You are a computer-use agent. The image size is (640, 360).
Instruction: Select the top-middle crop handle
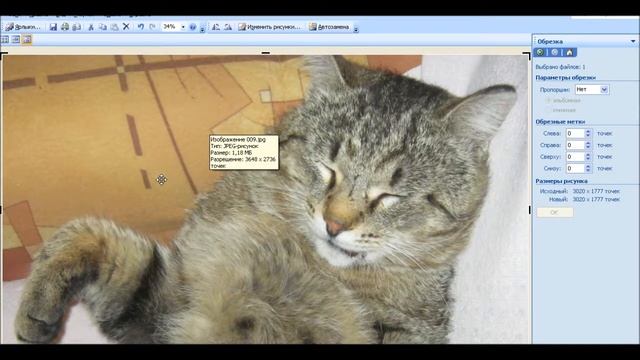pos(265,53)
